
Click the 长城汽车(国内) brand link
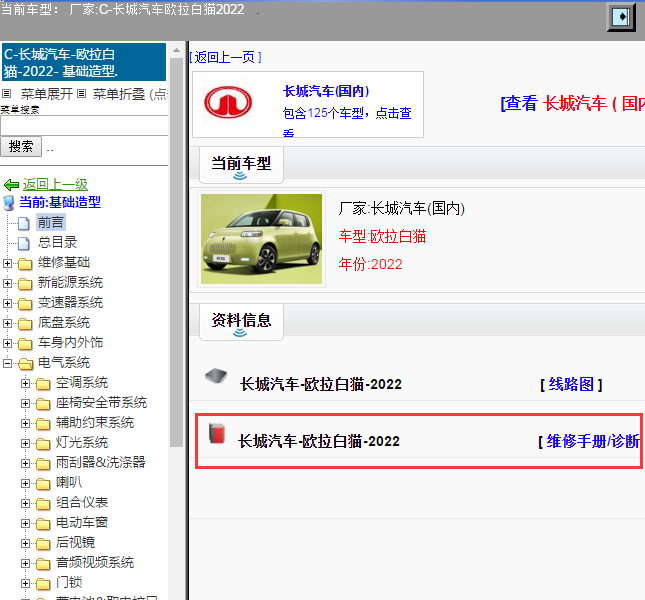pyautogui.click(x=326, y=91)
